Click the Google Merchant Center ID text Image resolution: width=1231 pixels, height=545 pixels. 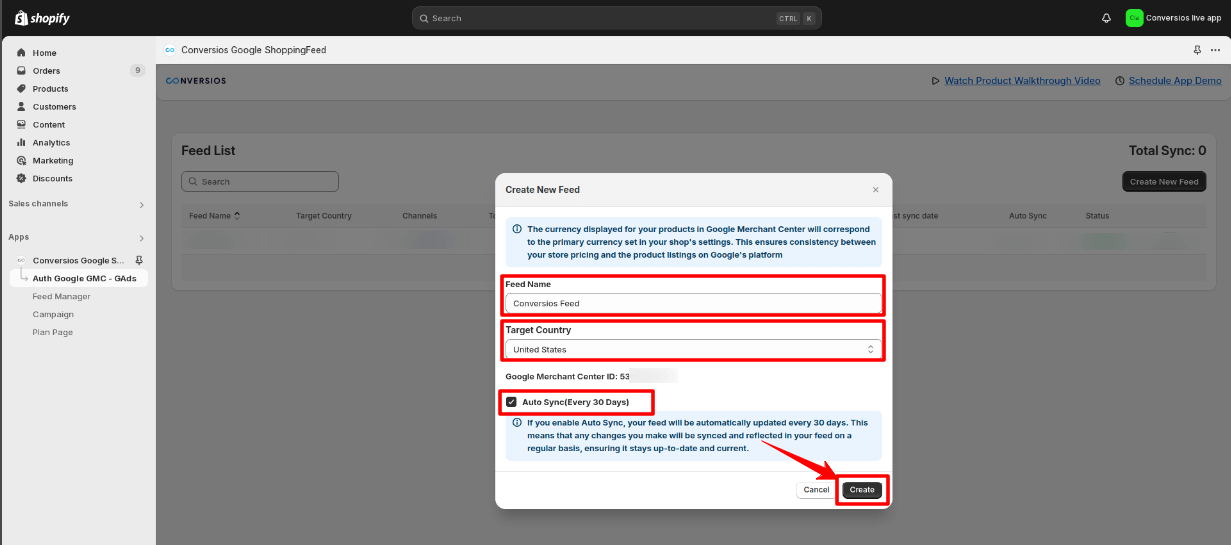[567, 376]
